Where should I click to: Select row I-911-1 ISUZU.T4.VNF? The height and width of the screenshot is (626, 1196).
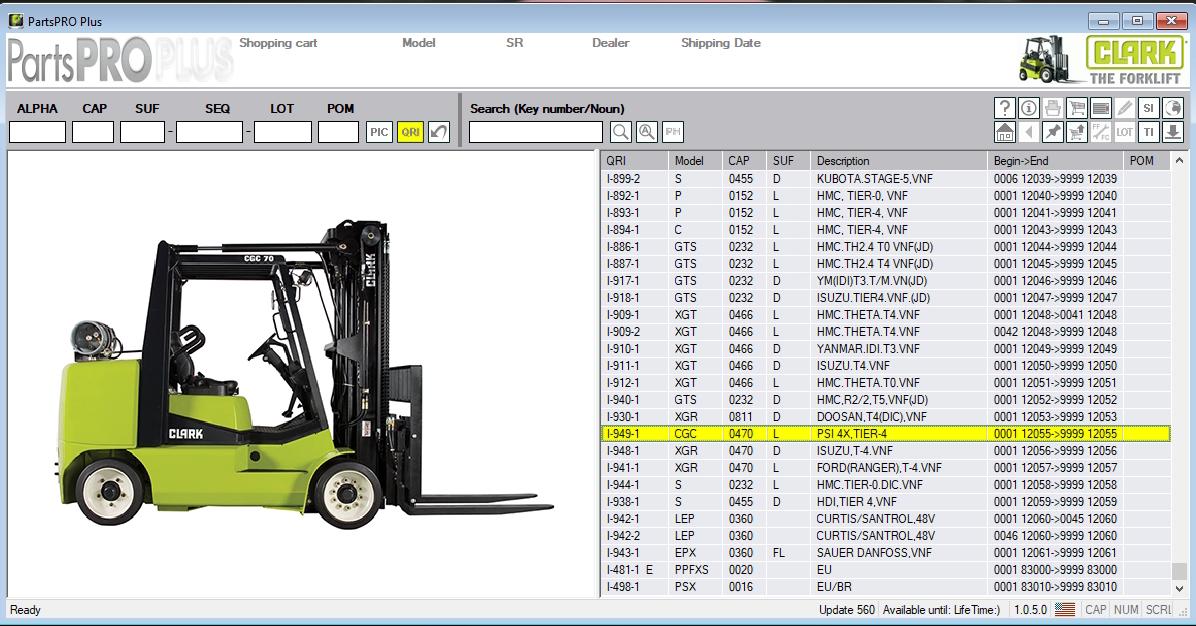coord(886,366)
